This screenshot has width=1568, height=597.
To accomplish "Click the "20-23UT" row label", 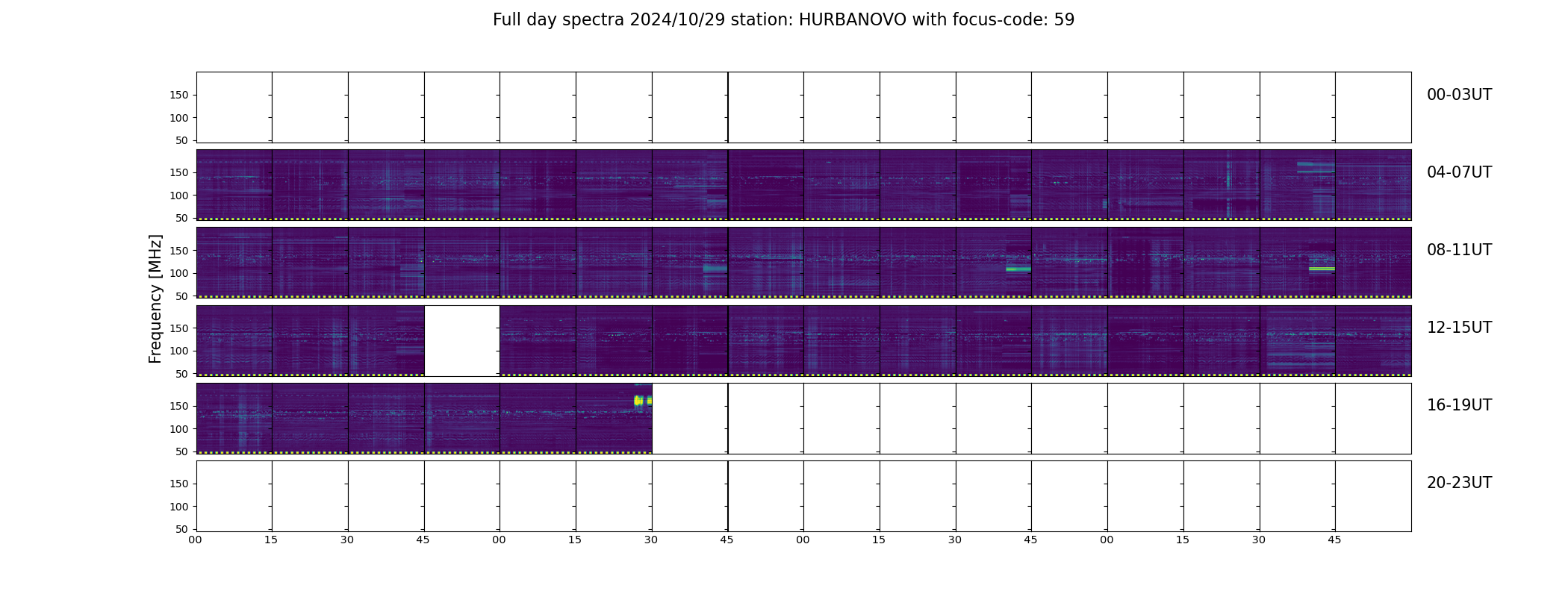I will click(x=1459, y=483).
